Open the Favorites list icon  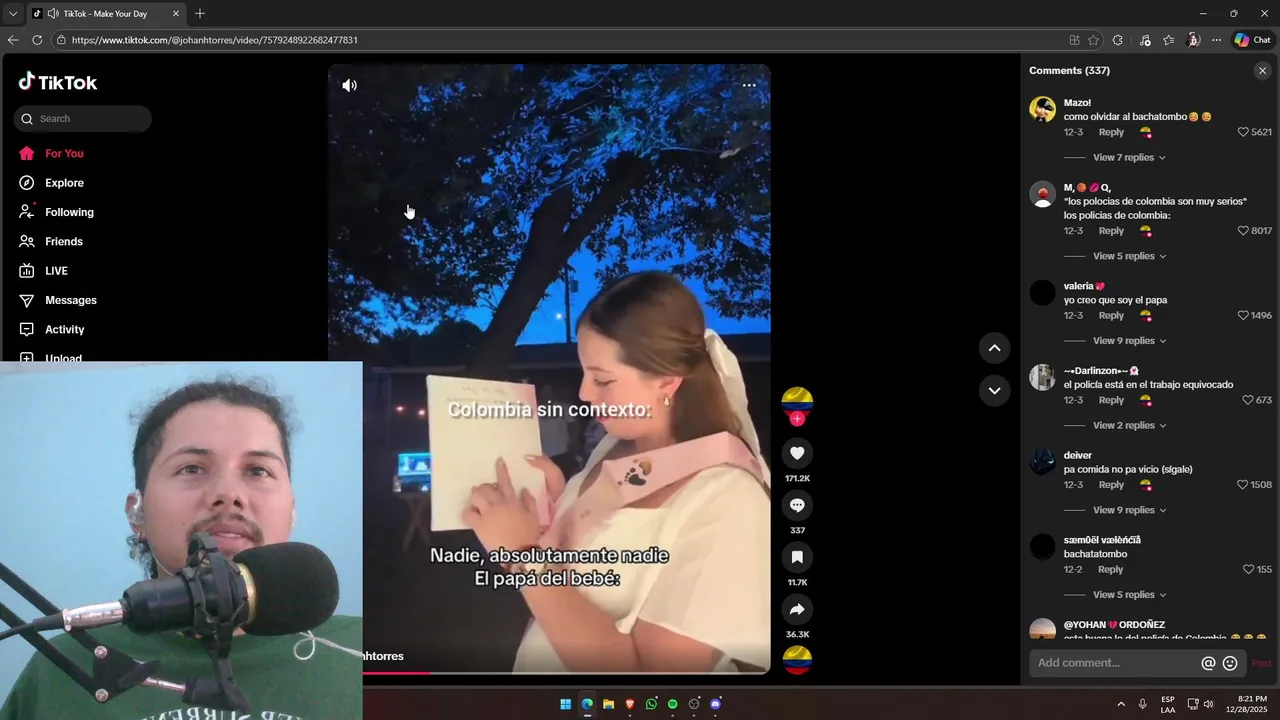(x=1169, y=40)
